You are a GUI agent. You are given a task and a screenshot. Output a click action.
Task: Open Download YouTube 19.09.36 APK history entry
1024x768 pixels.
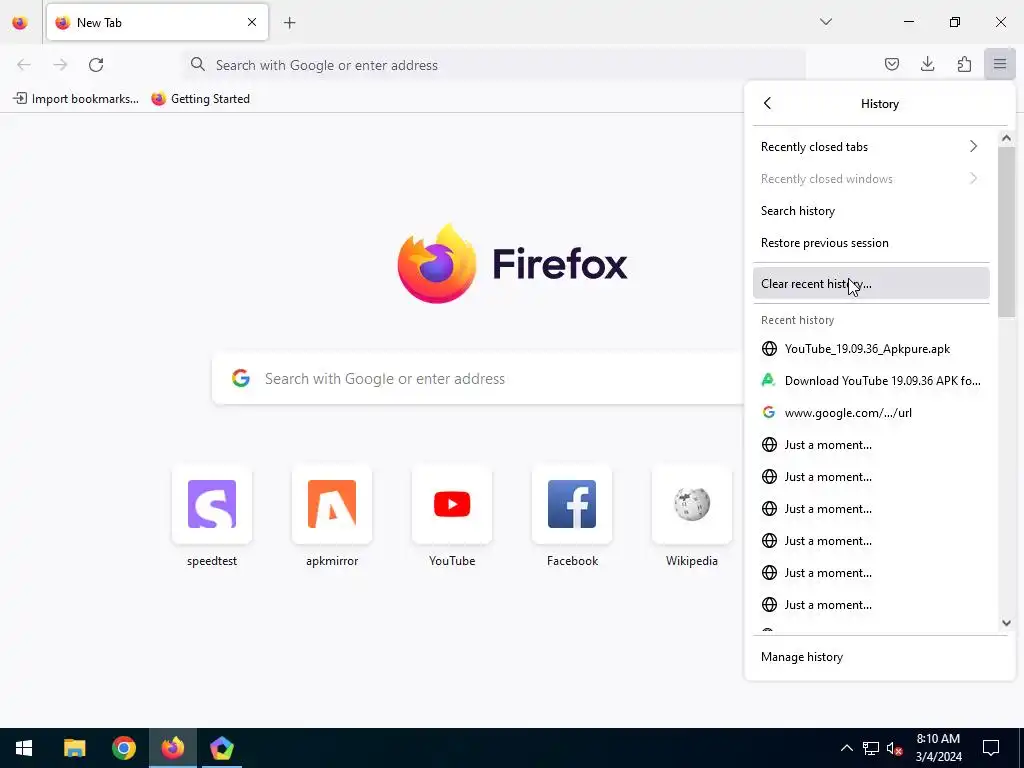pos(871,381)
